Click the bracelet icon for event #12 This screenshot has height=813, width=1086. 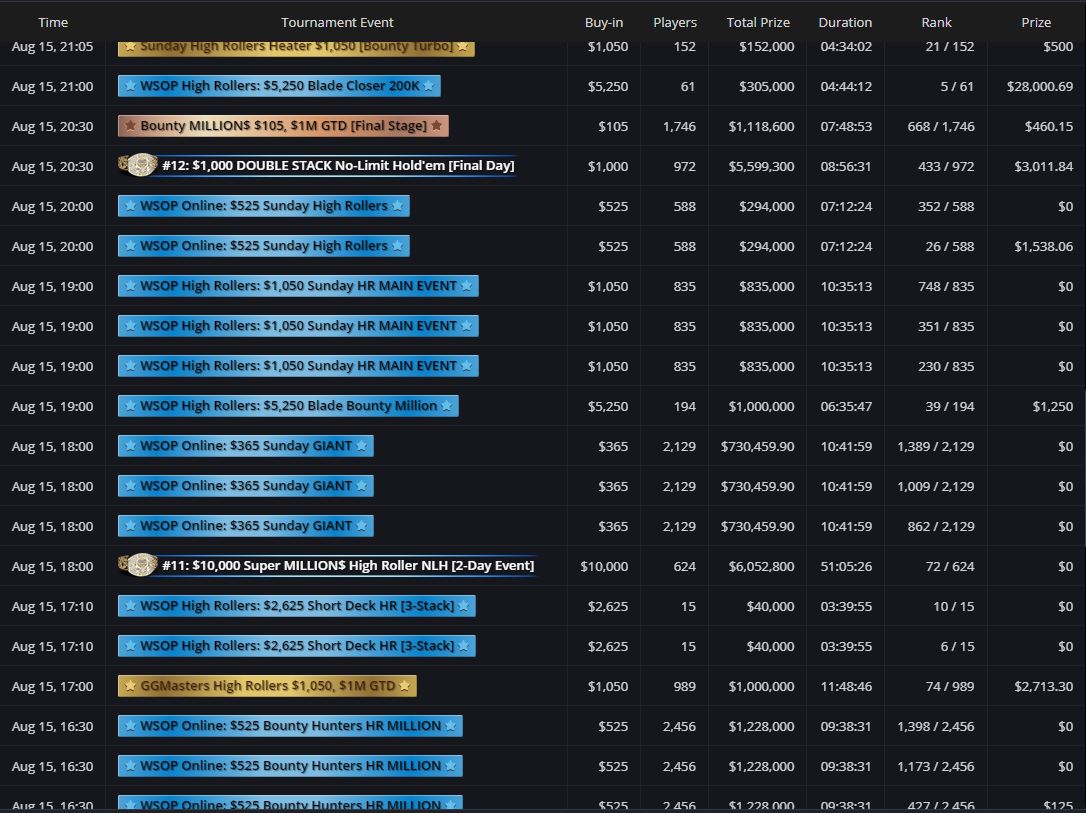point(138,165)
